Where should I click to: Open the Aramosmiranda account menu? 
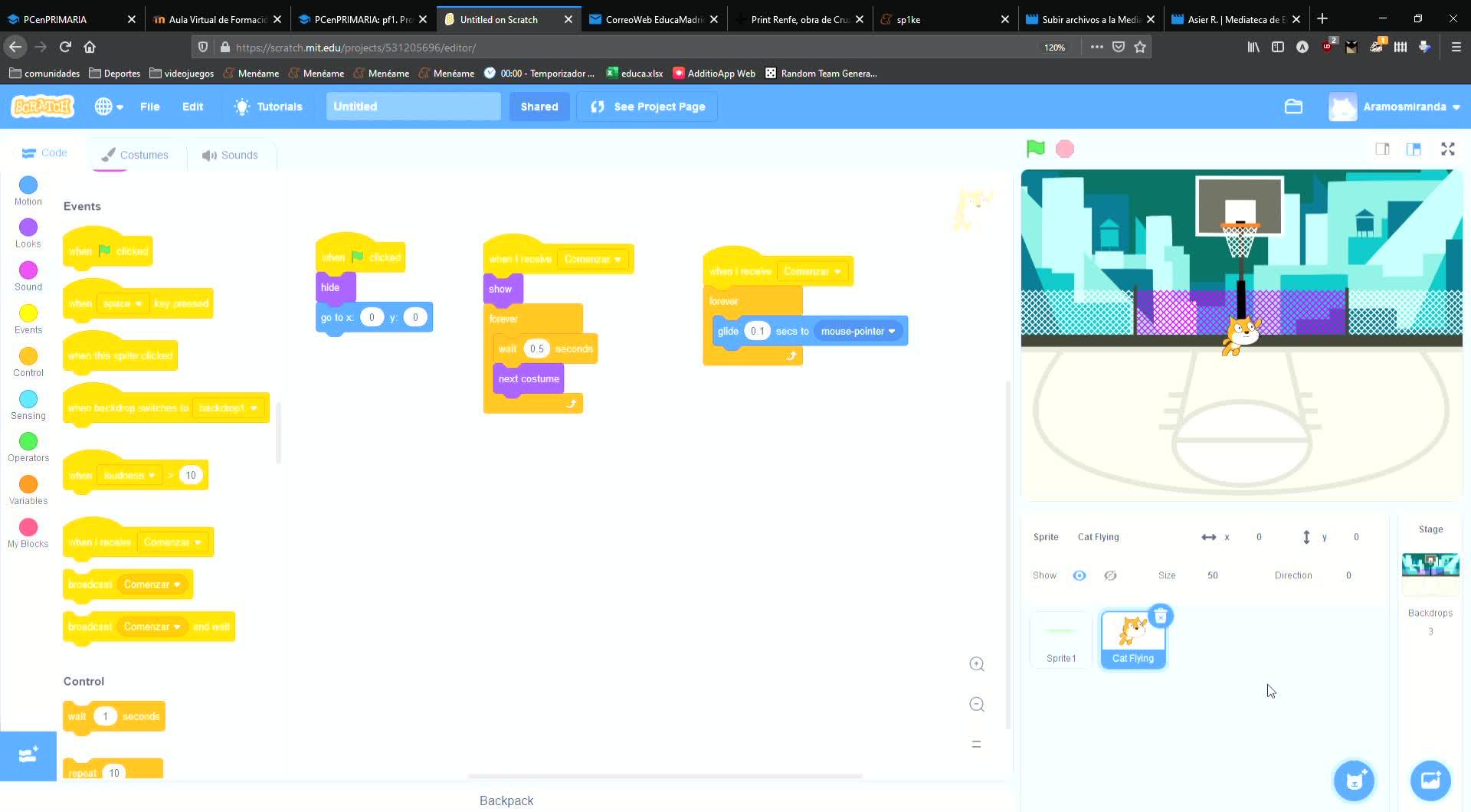pyautogui.click(x=1394, y=106)
